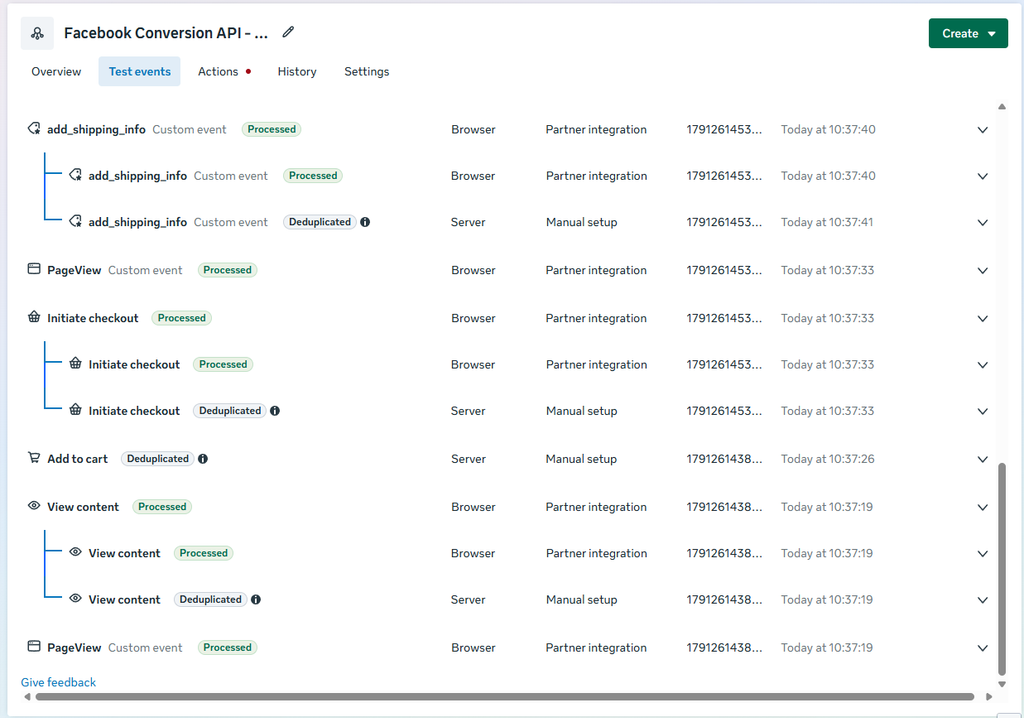This screenshot has width=1024, height=718.
Task: Expand the nested Browser add_shipping_info row chevron
Action: pyautogui.click(x=983, y=176)
